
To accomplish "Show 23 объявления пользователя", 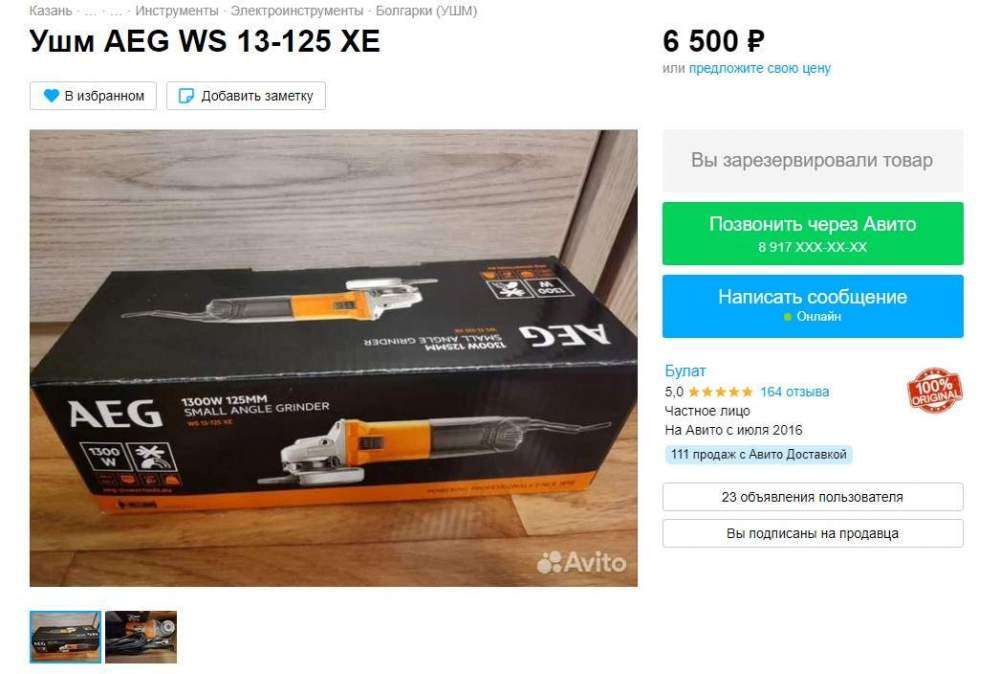I will pyautogui.click(x=812, y=497).
